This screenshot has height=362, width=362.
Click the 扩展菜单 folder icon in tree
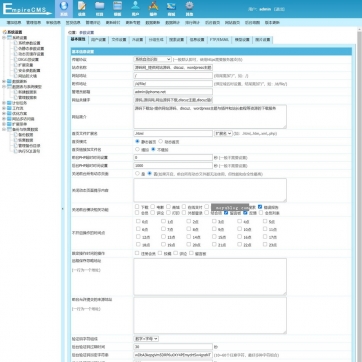[x=9, y=124]
